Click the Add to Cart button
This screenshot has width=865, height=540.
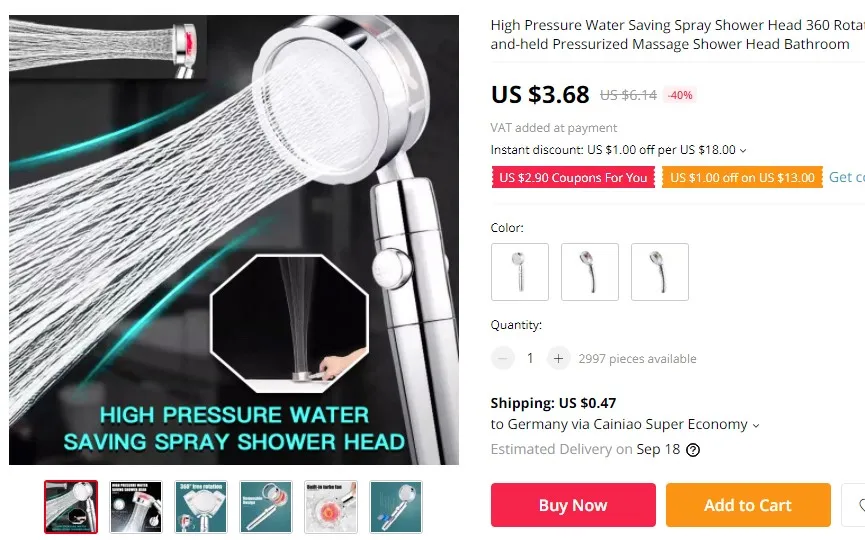(x=748, y=505)
